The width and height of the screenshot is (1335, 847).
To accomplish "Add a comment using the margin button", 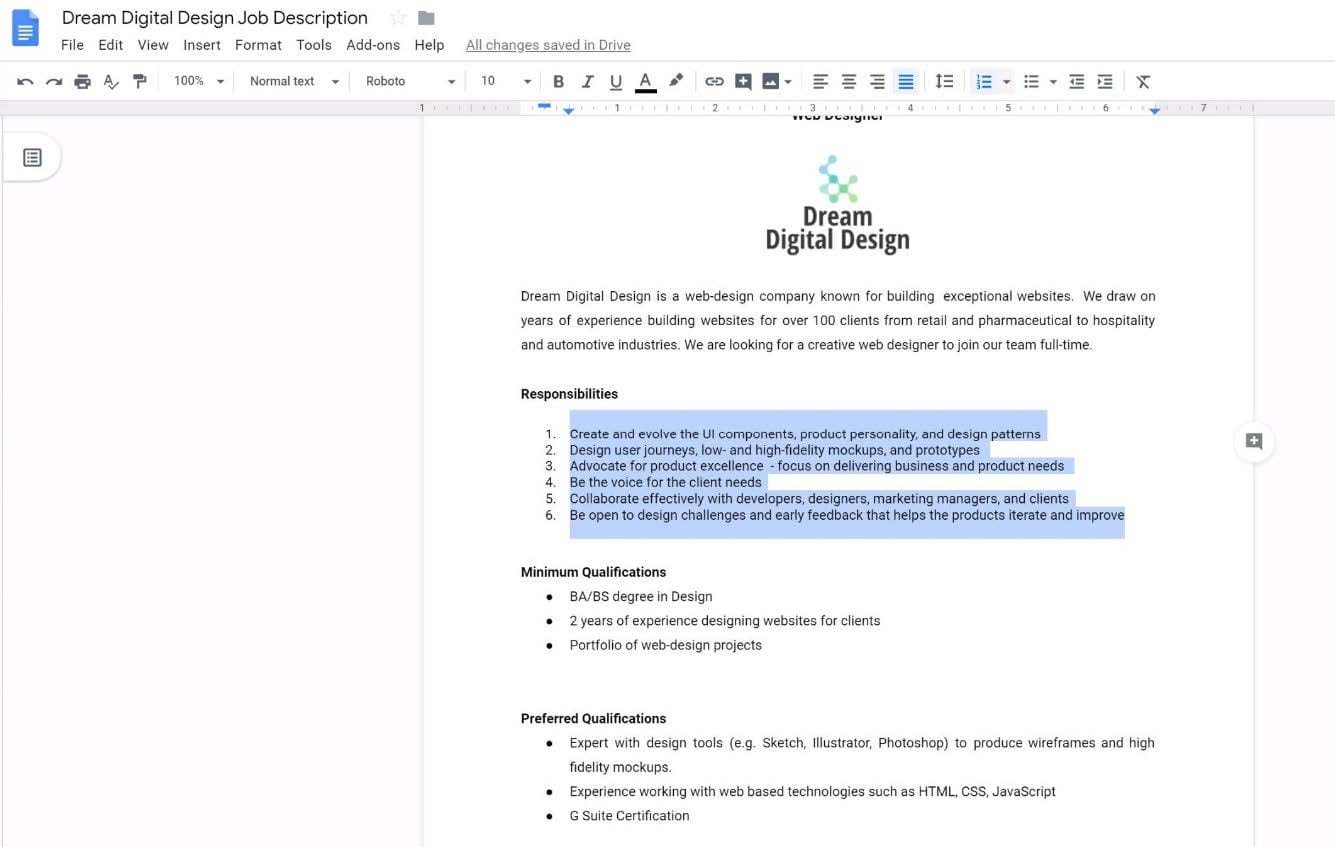I will point(1254,441).
